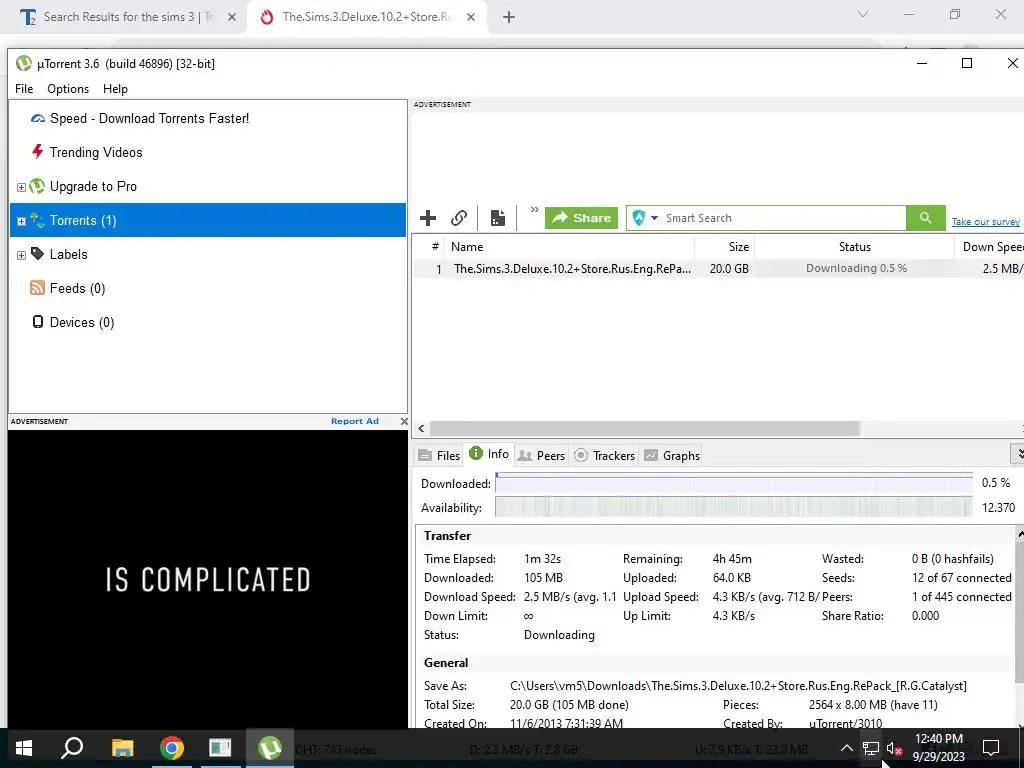Click the horizontal scrollbar left arrow
This screenshot has width=1024, height=768.
(421, 428)
